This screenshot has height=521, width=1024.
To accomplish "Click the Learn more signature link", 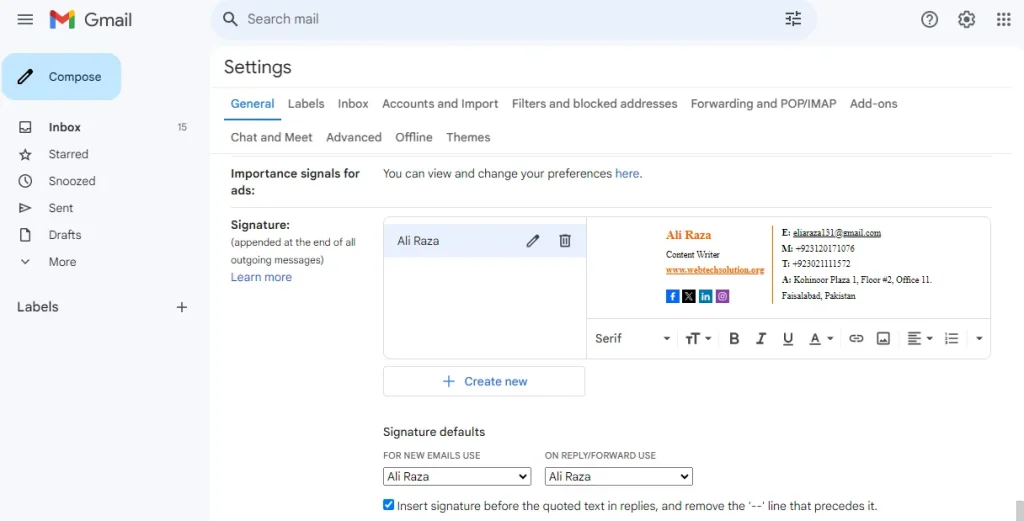I will coord(261,277).
